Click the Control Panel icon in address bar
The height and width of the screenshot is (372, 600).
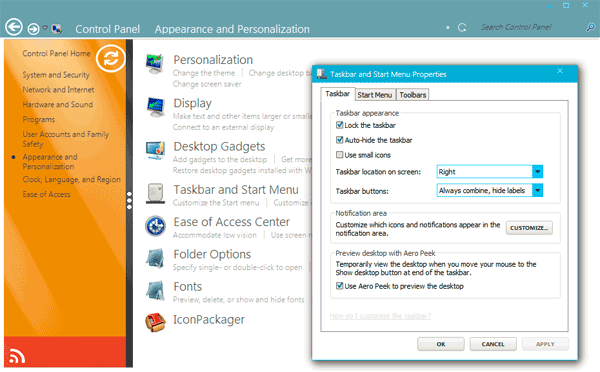(57, 29)
